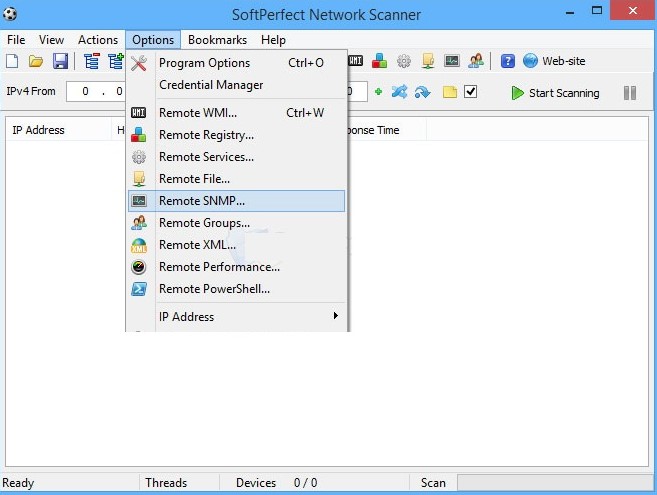
Task: Open the View menu
Action: [x=51, y=40]
